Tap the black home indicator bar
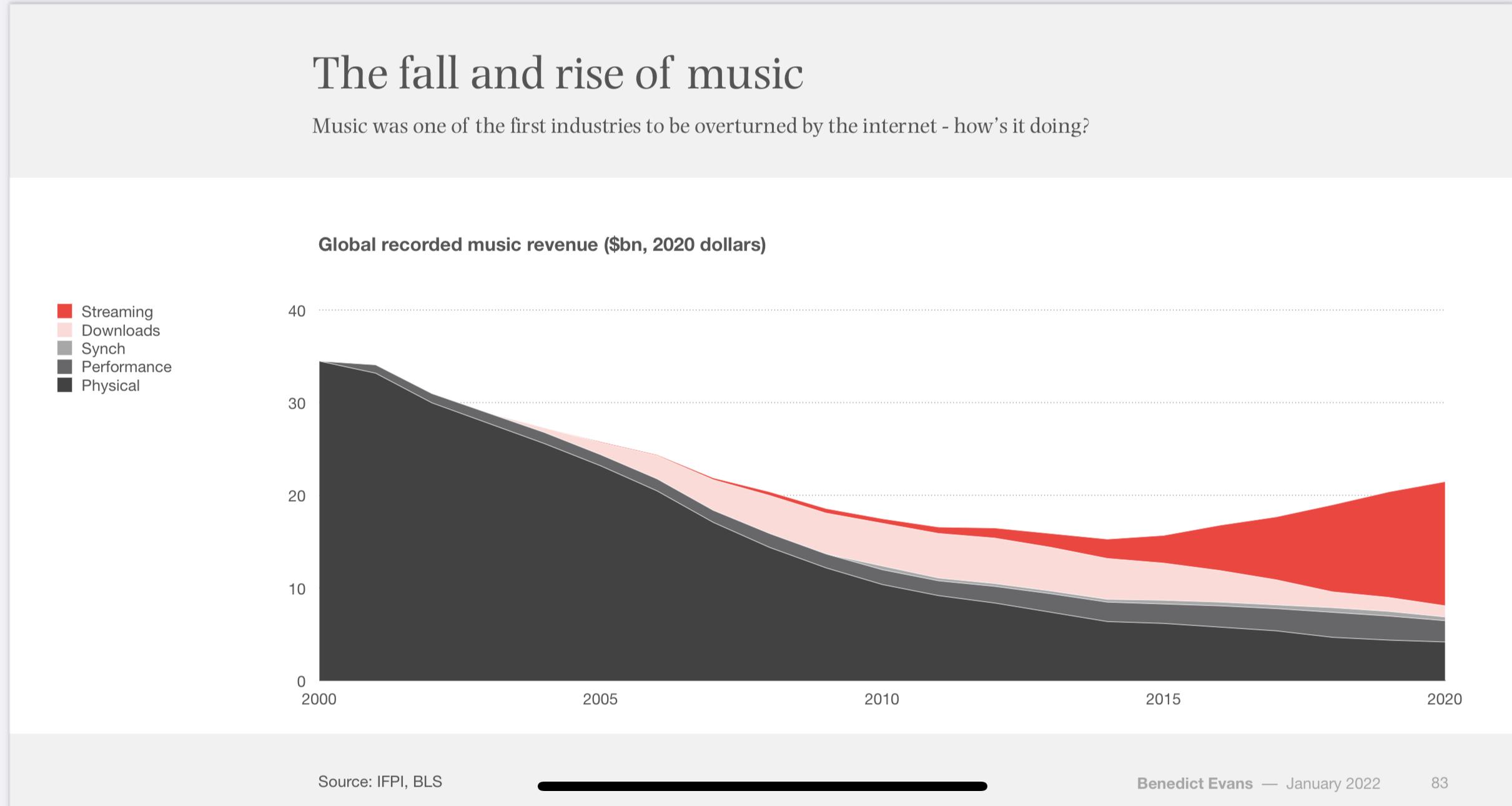Image resolution: width=1512 pixels, height=806 pixels. [762, 786]
